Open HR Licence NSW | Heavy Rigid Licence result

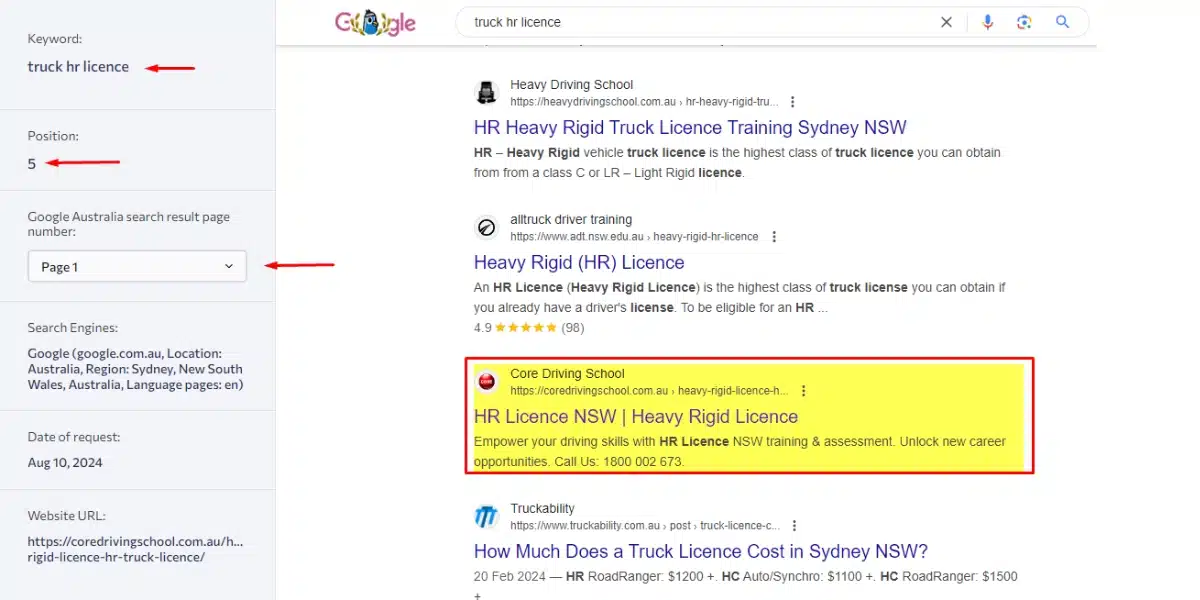click(x=636, y=417)
